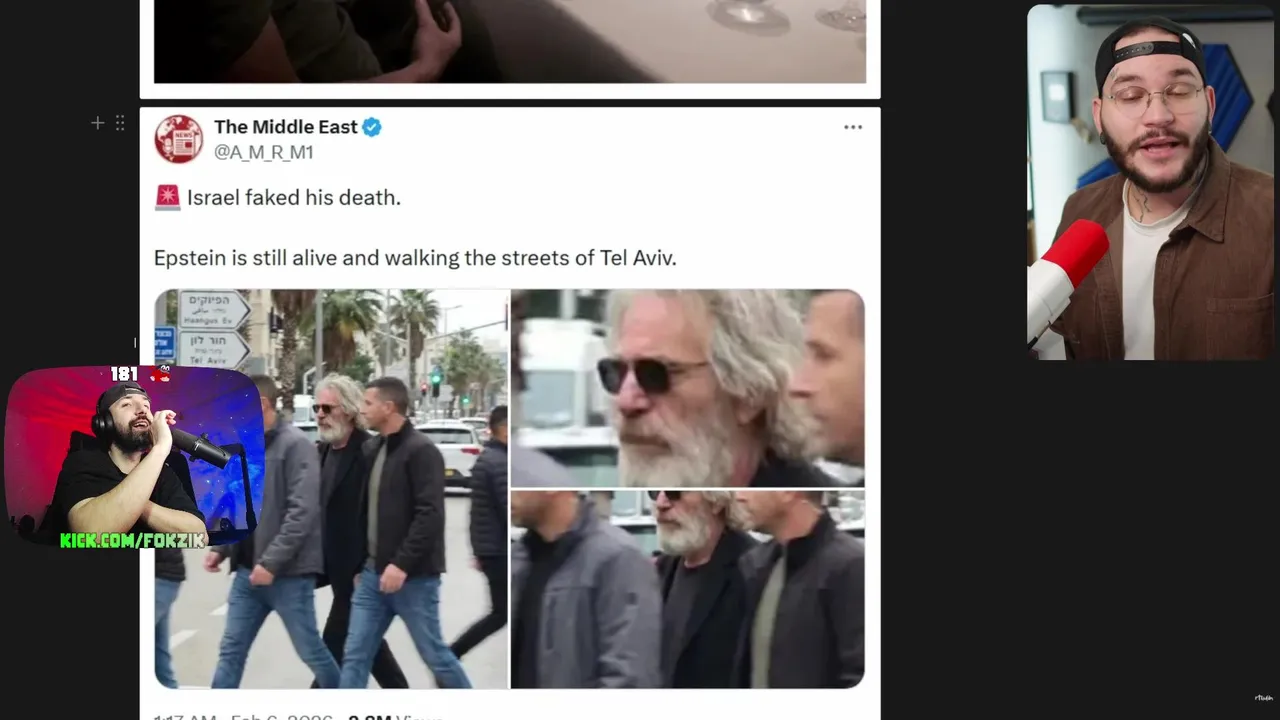Select the 'Israel faked his death.' text line

tap(293, 197)
